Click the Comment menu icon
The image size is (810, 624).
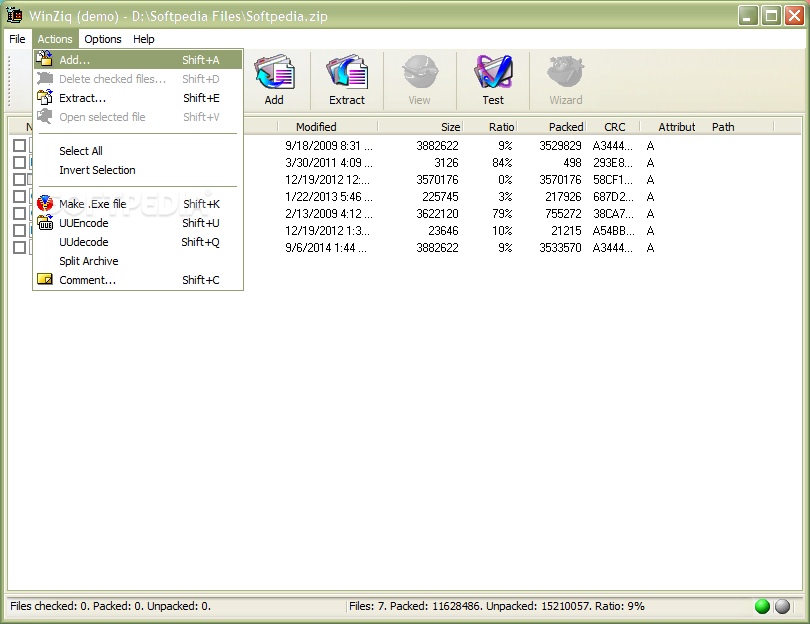click(x=45, y=279)
